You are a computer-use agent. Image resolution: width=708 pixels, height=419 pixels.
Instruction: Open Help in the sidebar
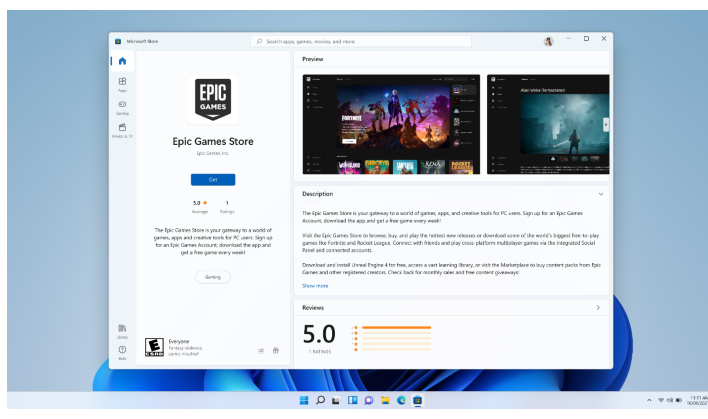coord(122,352)
